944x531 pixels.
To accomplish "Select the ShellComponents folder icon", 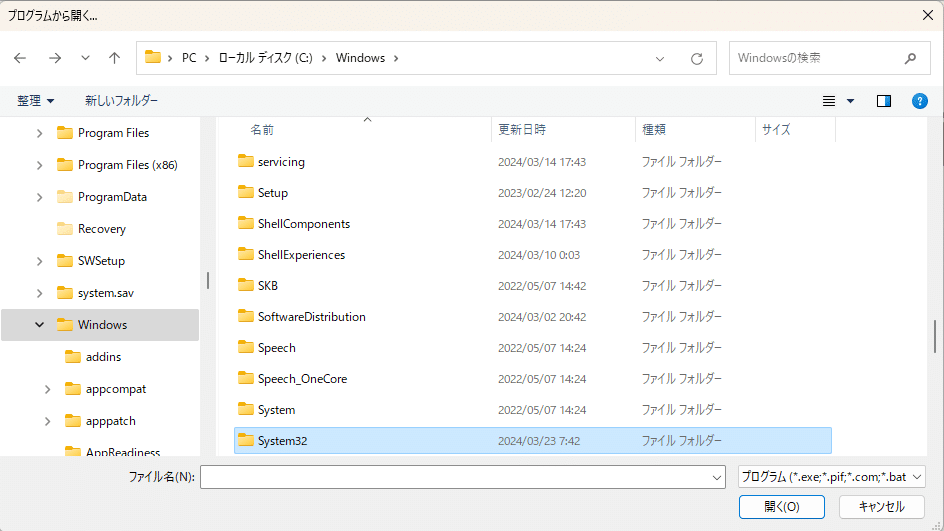I will (x=246, y=223).
